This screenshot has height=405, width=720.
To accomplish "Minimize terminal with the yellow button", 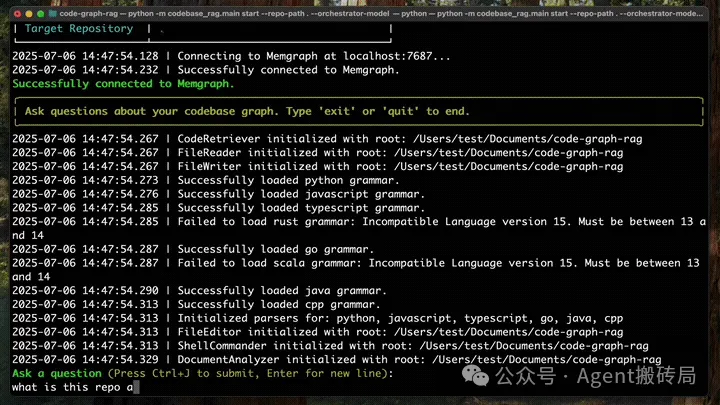I will tap(29, 14).
